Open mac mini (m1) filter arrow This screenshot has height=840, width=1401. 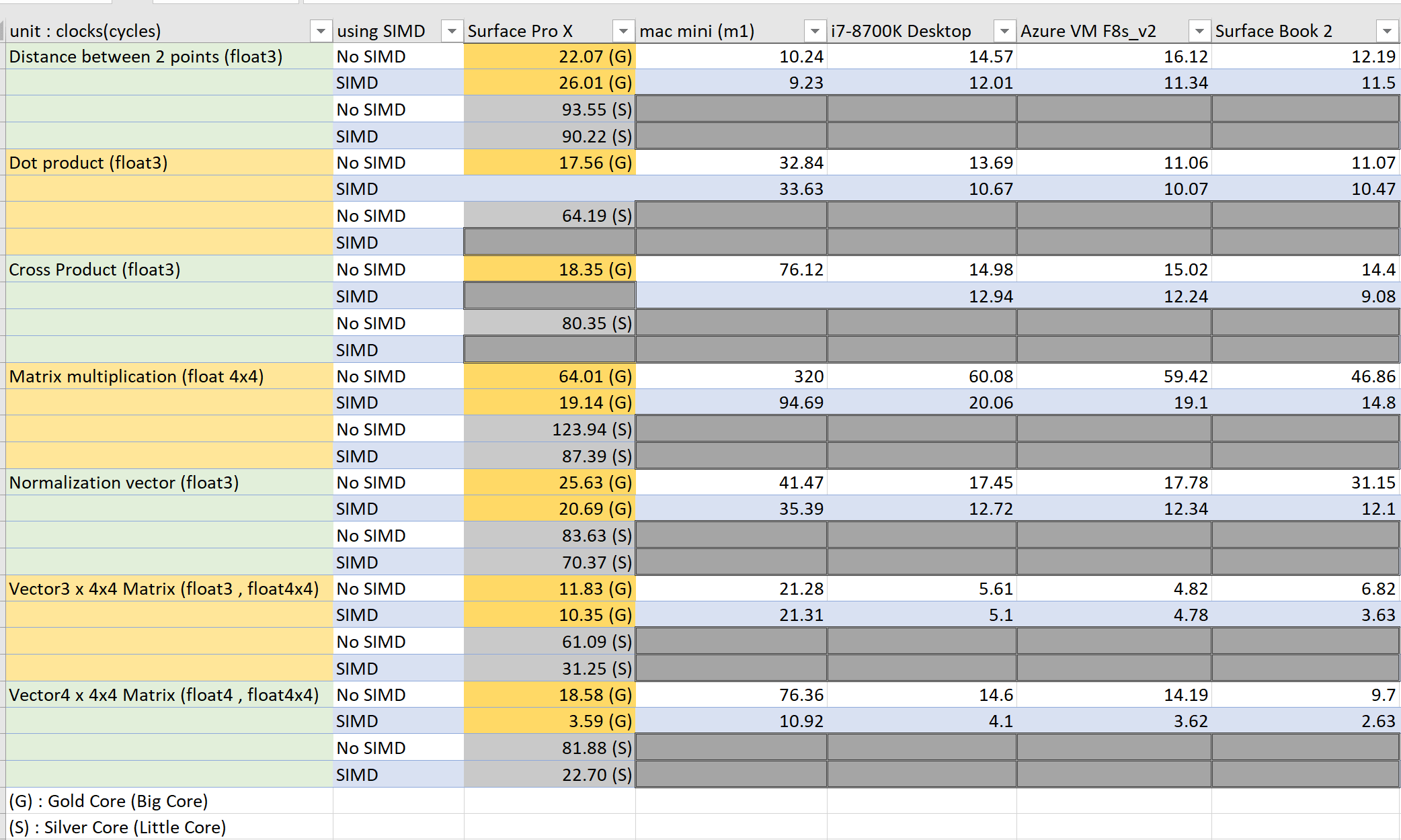tap(815, 32)
